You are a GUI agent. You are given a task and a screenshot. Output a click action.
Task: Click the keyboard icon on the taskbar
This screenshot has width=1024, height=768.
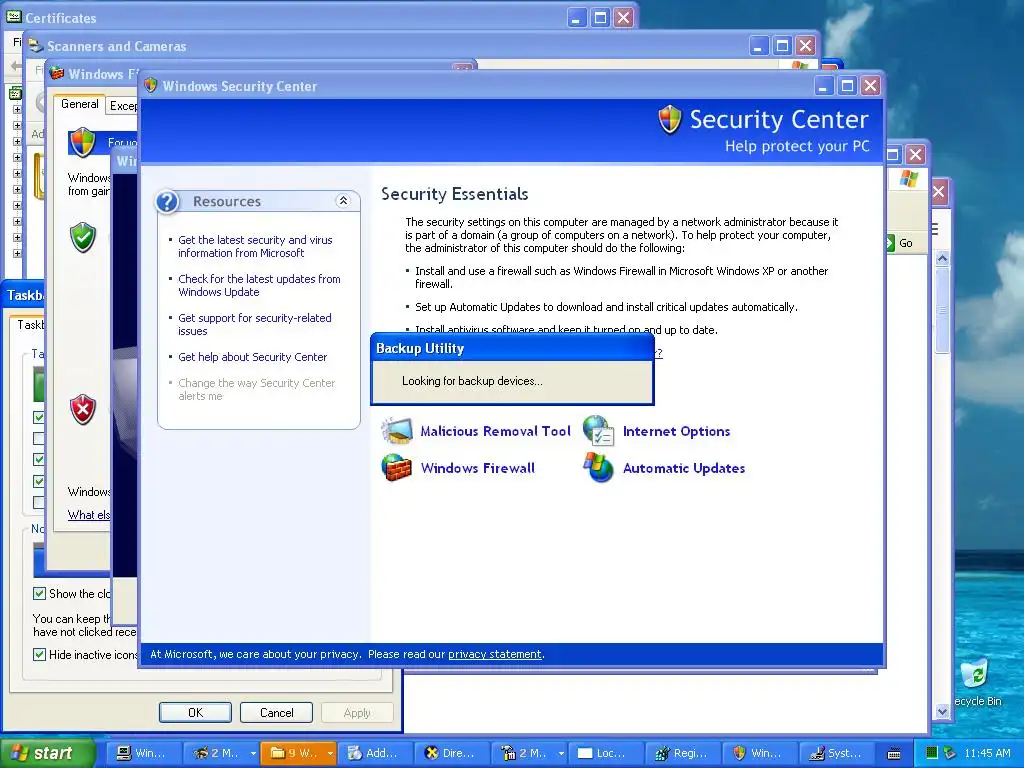(894, 754)
